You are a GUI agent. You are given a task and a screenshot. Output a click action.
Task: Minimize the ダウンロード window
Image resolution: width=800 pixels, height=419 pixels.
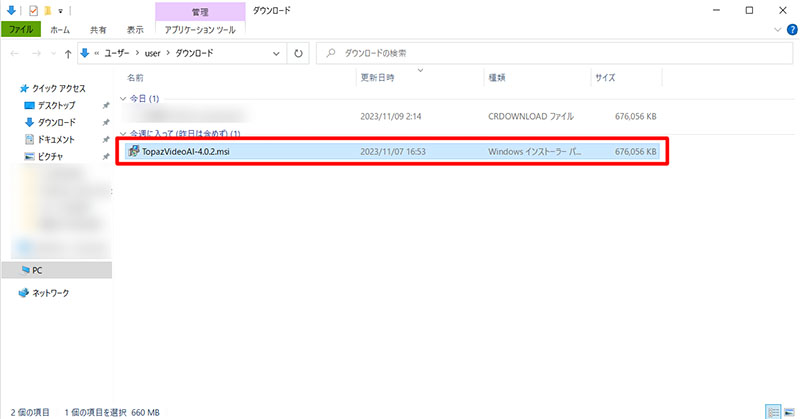pyautogui.click(x=717, y=10)
